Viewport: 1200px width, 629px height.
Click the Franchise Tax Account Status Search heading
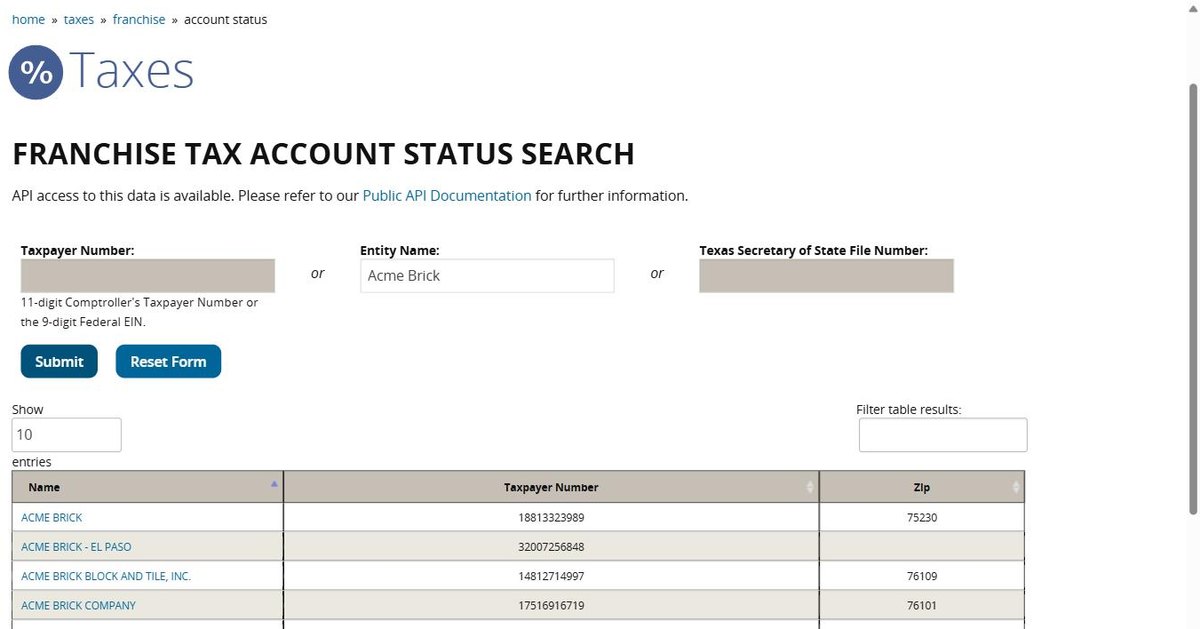tap(323, 154)
